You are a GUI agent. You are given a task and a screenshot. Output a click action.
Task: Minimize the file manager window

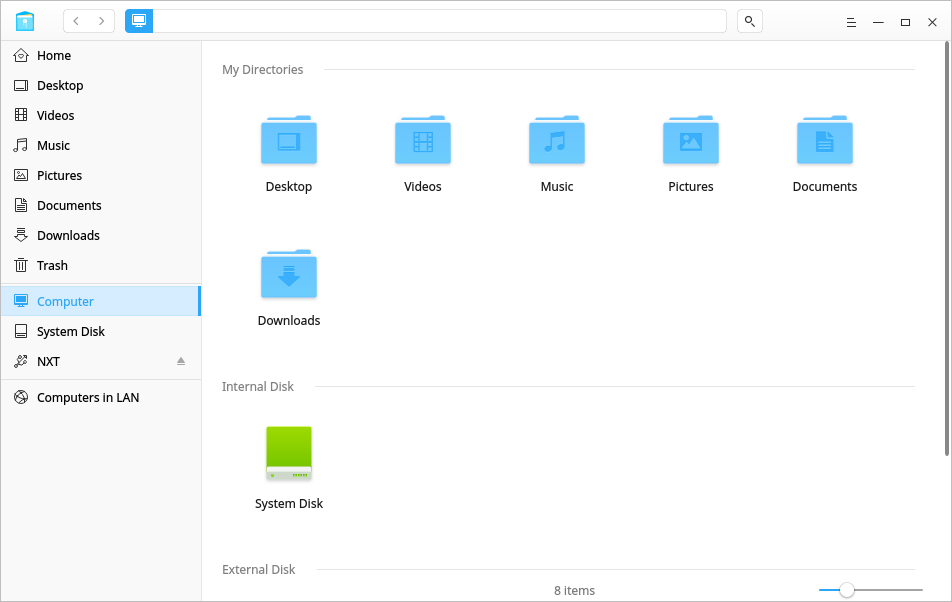[879, 22]
